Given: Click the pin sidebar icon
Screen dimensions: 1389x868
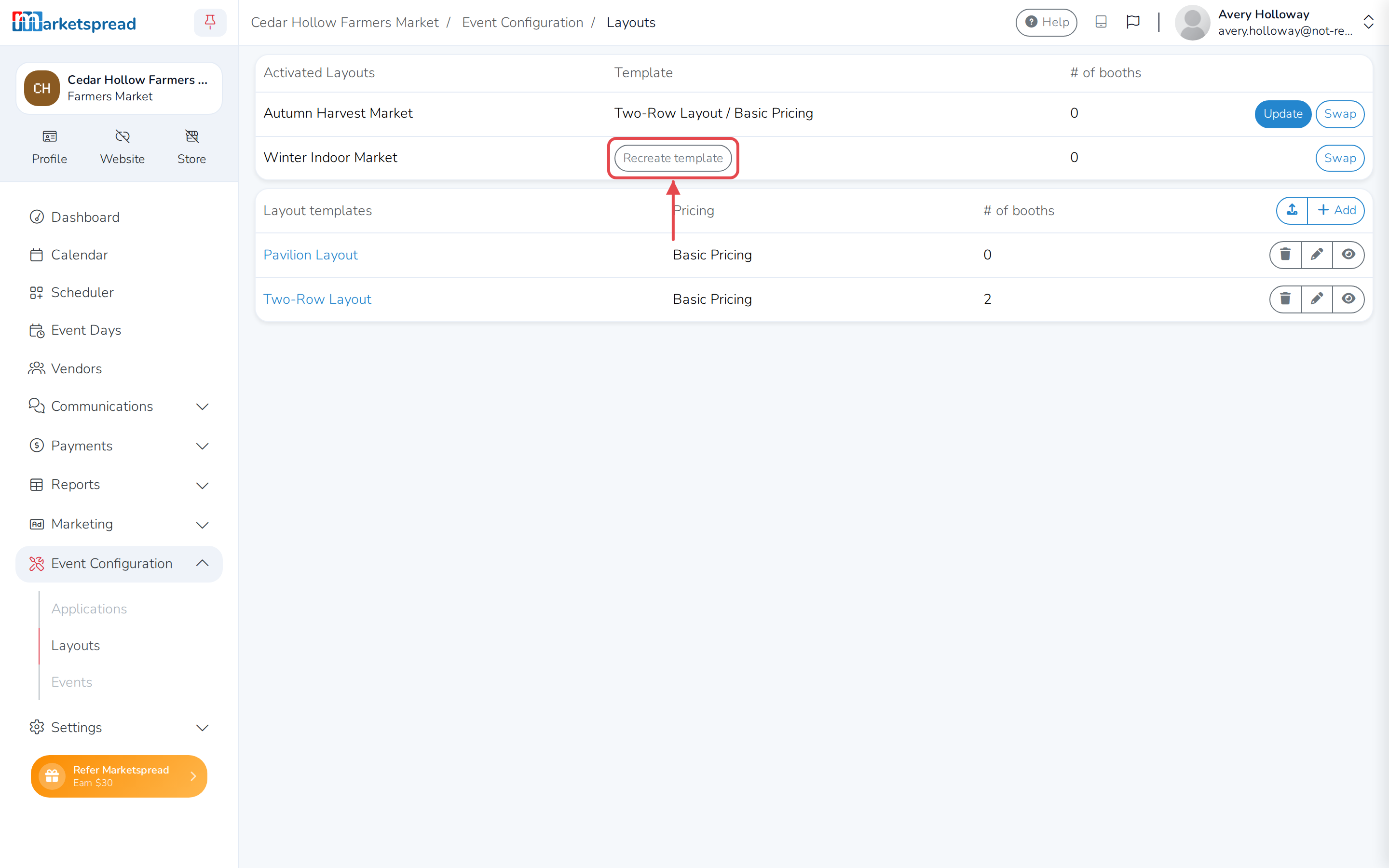Looking at the screenshot, I should pyautogui.click(x=210, y=22).
